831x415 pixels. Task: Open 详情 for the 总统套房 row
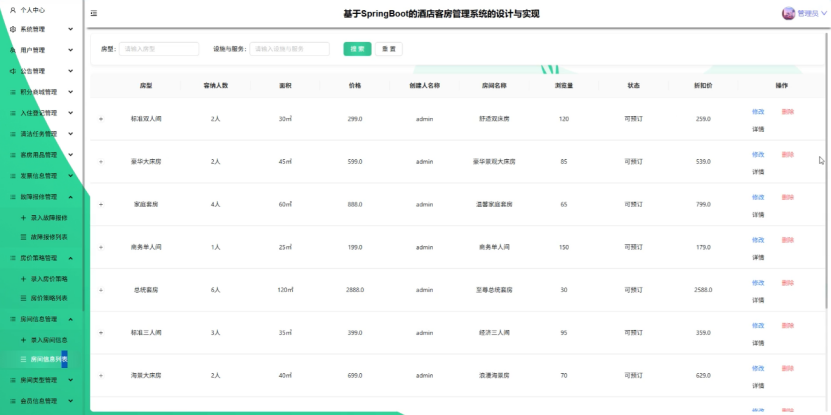(x=758, y=301)
